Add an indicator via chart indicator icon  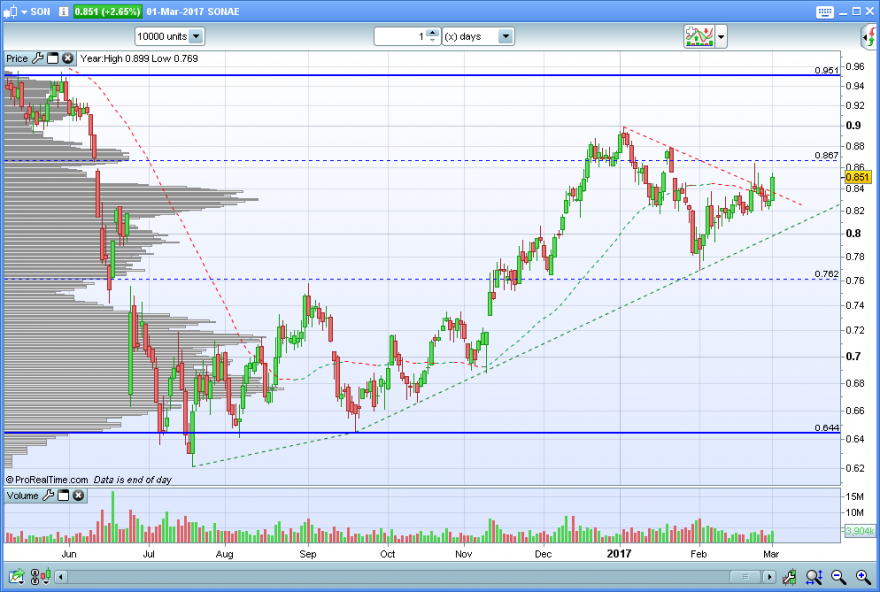tap(699, 36)
